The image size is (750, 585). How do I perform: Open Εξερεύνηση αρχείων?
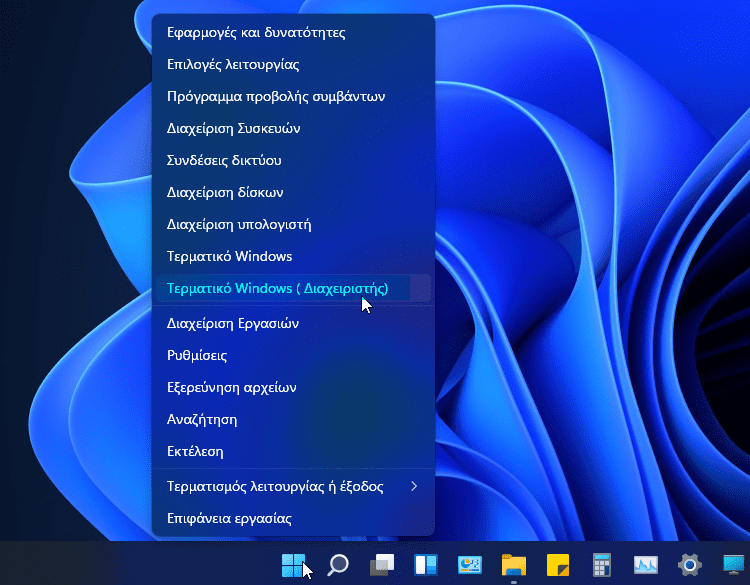(293, 387)
